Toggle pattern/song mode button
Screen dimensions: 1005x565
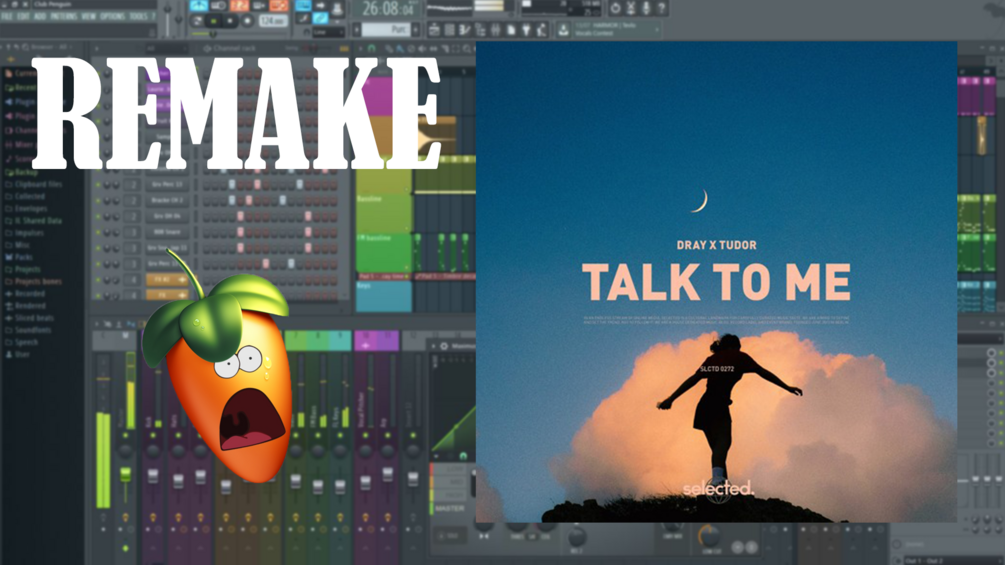[x=197, y=21]
